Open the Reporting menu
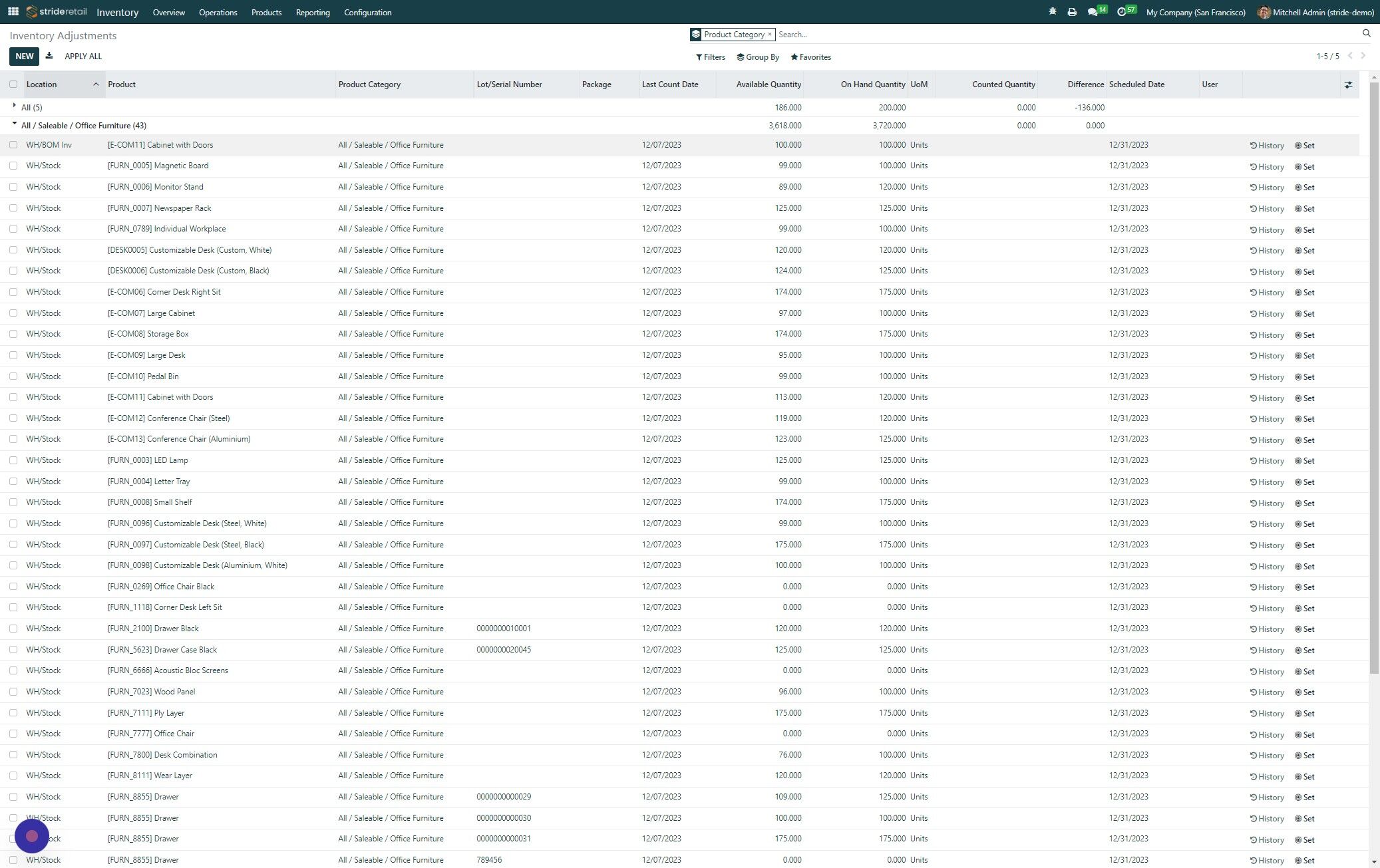 pyautogui.click(x=313, y=12)
